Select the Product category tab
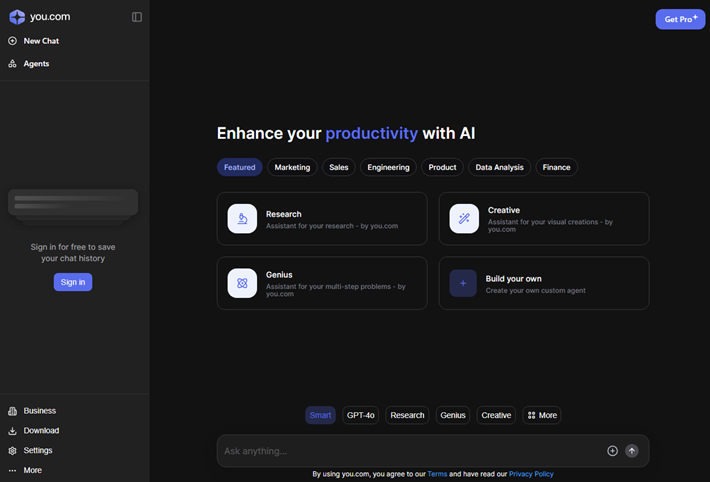Screen dimensions: 710x482 click(442, 167)
